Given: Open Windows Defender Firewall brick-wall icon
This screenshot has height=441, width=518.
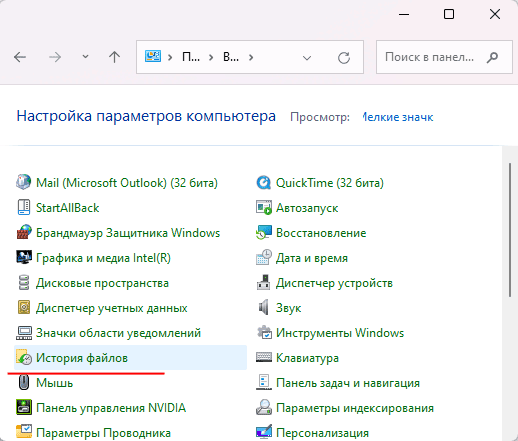Looking at the screenshot, I should [24, 232].
